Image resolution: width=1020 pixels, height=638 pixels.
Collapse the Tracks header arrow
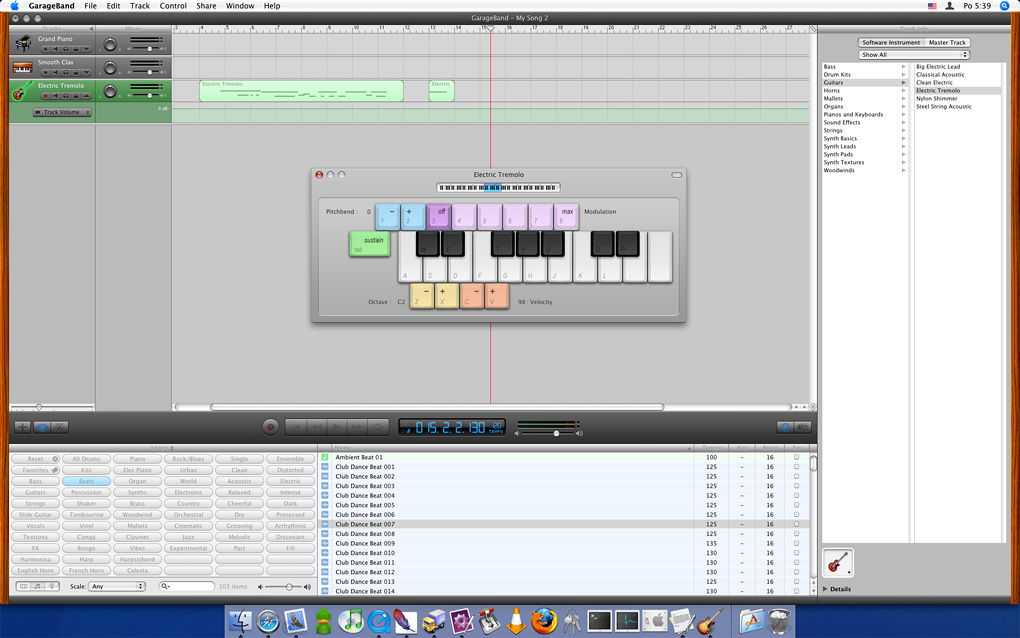pyautogui.click(x=91, y=29)
